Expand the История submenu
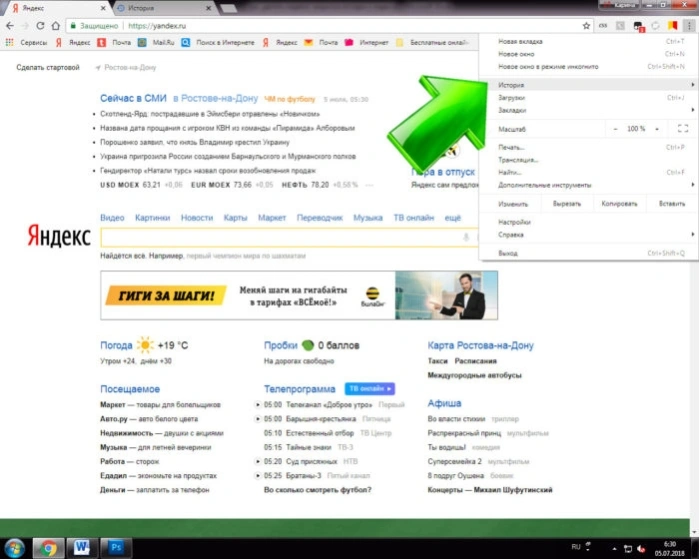Screen dimensions: 699x559 coord(588,85)
